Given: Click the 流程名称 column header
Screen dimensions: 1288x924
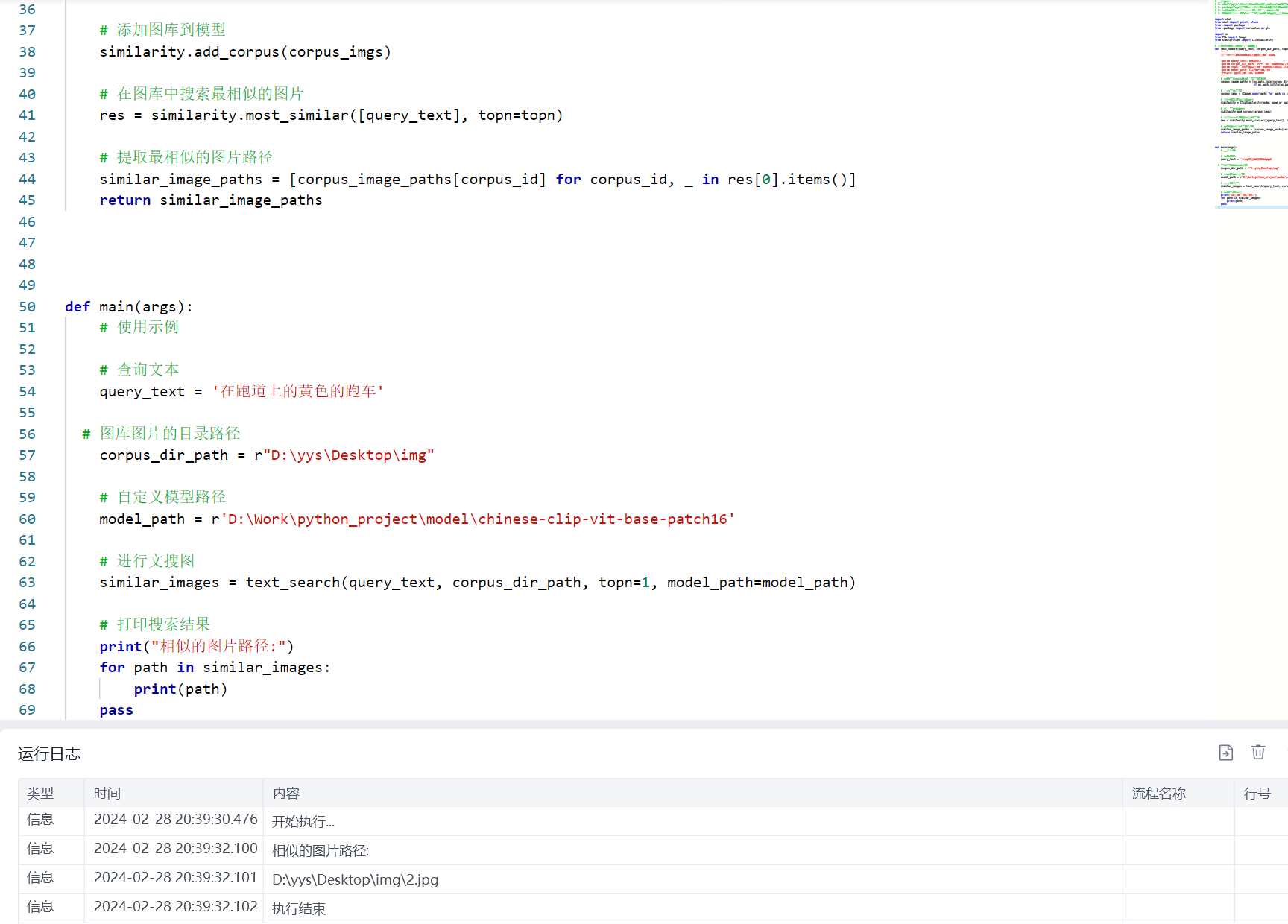Looking at the screenshot, I should tap(1158, 794).
